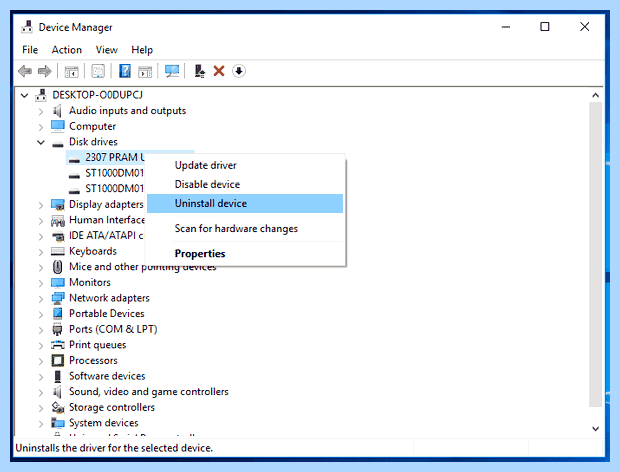Image resolution: width=620 pixels, height=472 pixels.
Task: Expand Sound, video and game controllers
Action: point(41,393)
